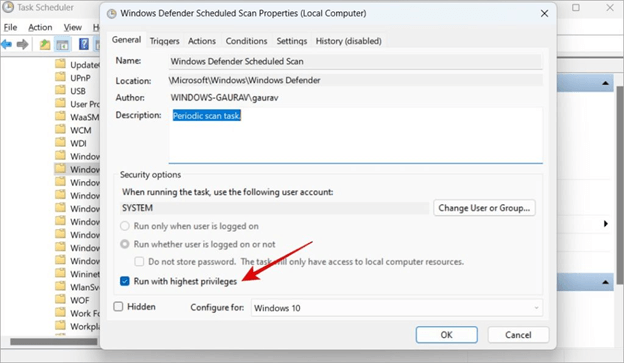Select Run only when user is logged on
624x363 pixels.
coord(125,226)
